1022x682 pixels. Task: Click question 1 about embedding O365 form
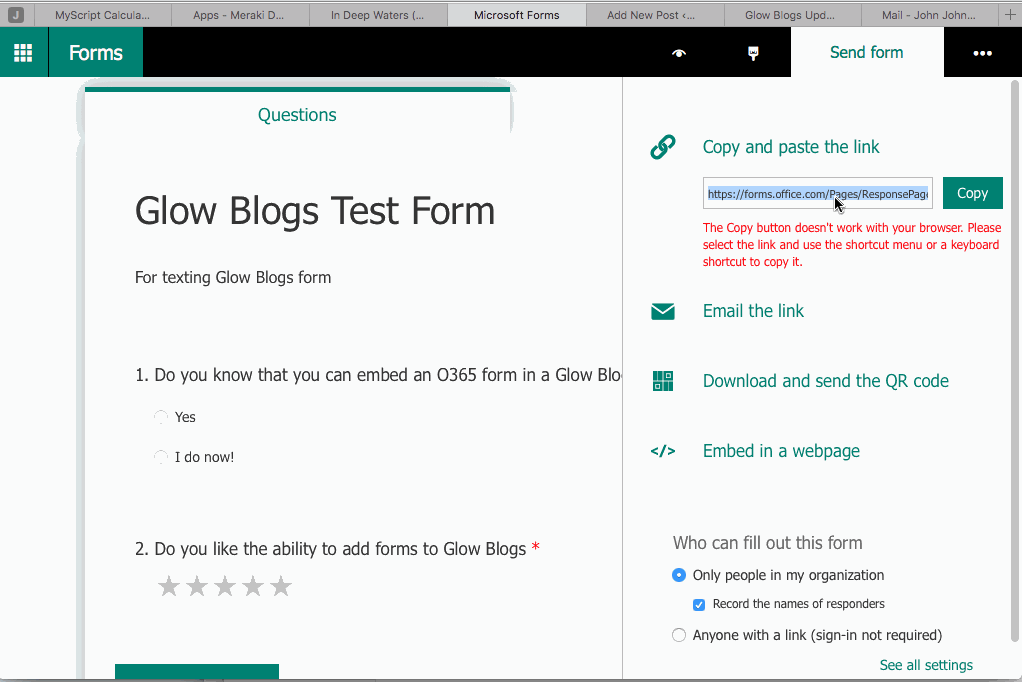[378, 375]
